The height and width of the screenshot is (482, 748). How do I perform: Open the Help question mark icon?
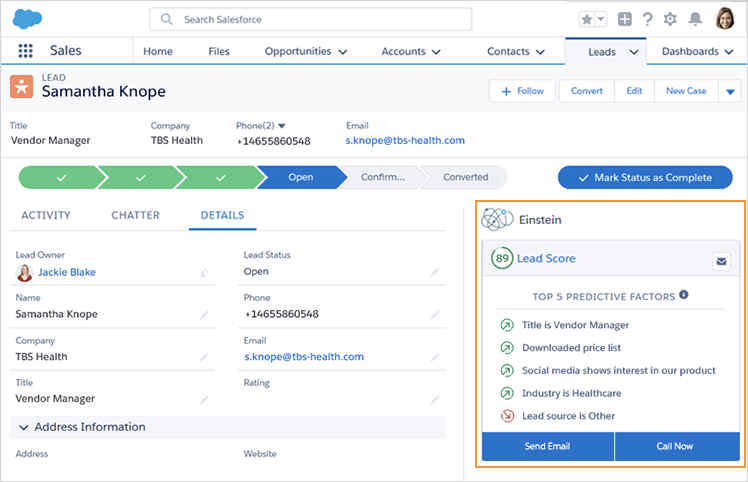pyautogui.click(x=647, y=20)
